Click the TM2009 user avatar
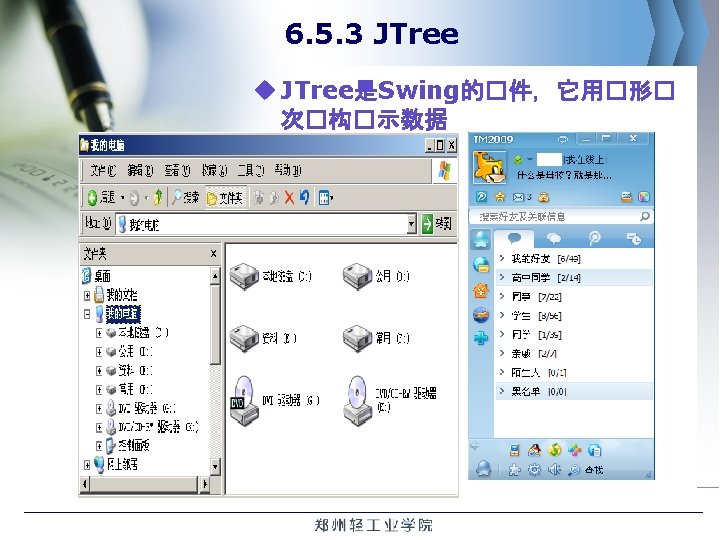The height and width of the screenshot is (540, 720). (489, 167)
